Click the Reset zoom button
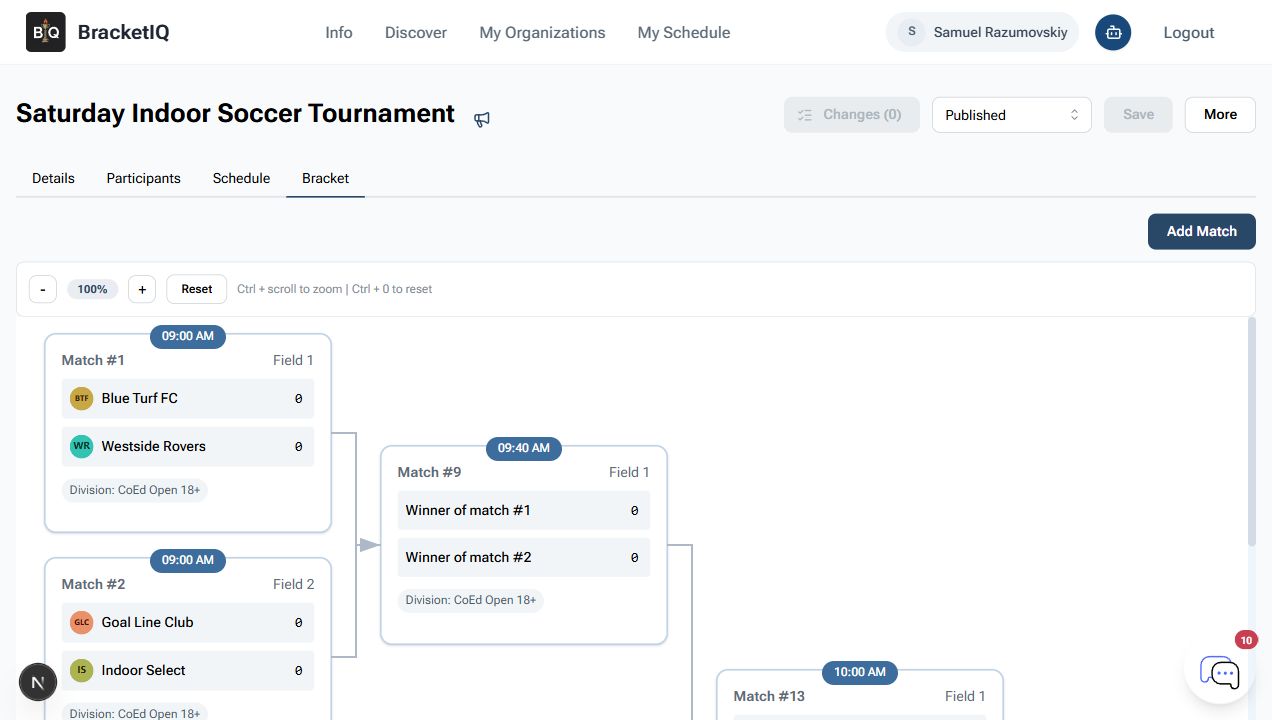Image resolution: width=1272 pixels, height=720 pixels. pos(197,289)
